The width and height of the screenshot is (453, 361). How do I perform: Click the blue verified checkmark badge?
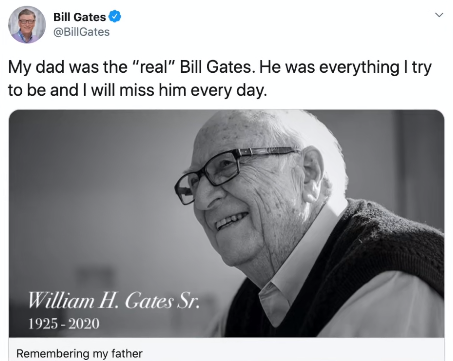pos(115,16)
